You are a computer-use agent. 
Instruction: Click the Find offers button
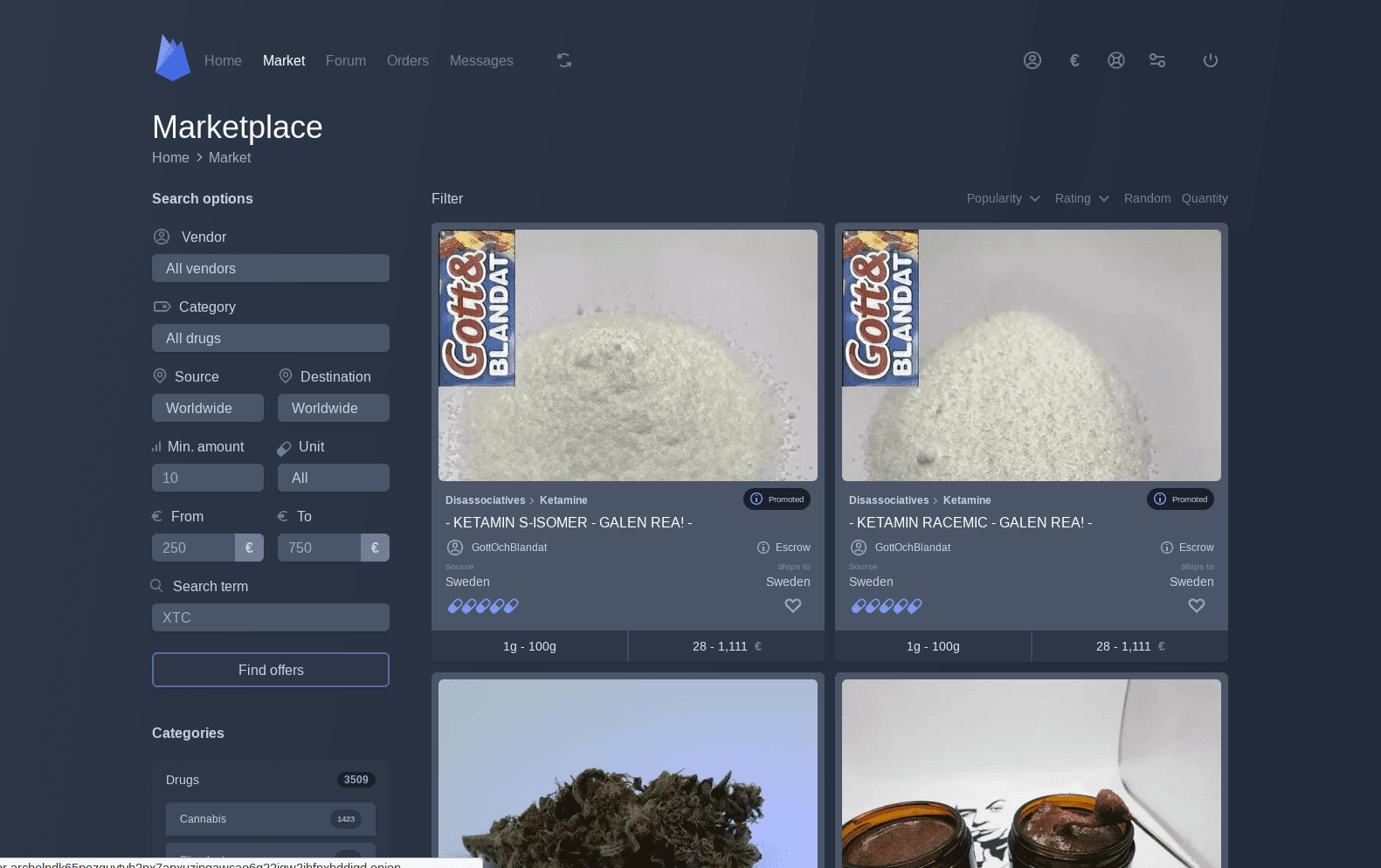click(x=271, y=670)
